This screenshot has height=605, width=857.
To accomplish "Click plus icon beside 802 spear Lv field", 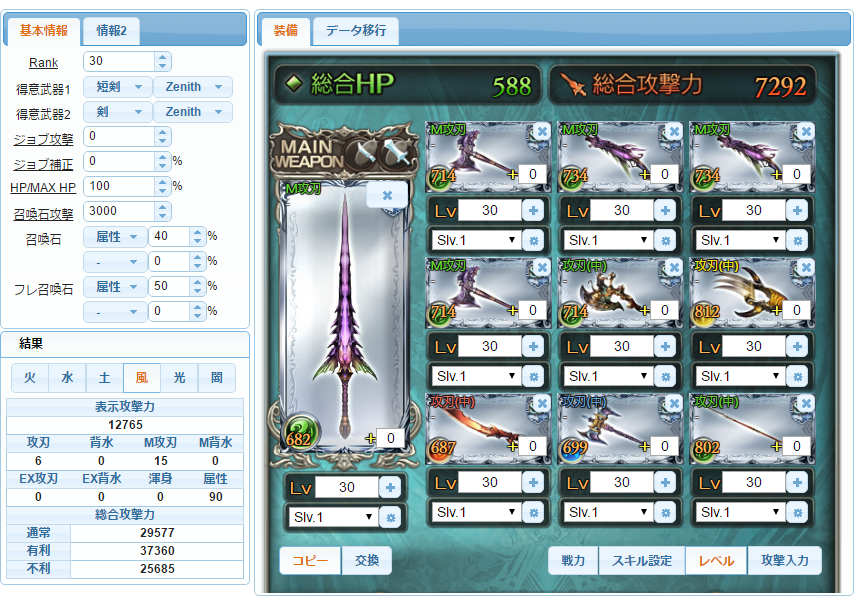I will coord(797,482).
